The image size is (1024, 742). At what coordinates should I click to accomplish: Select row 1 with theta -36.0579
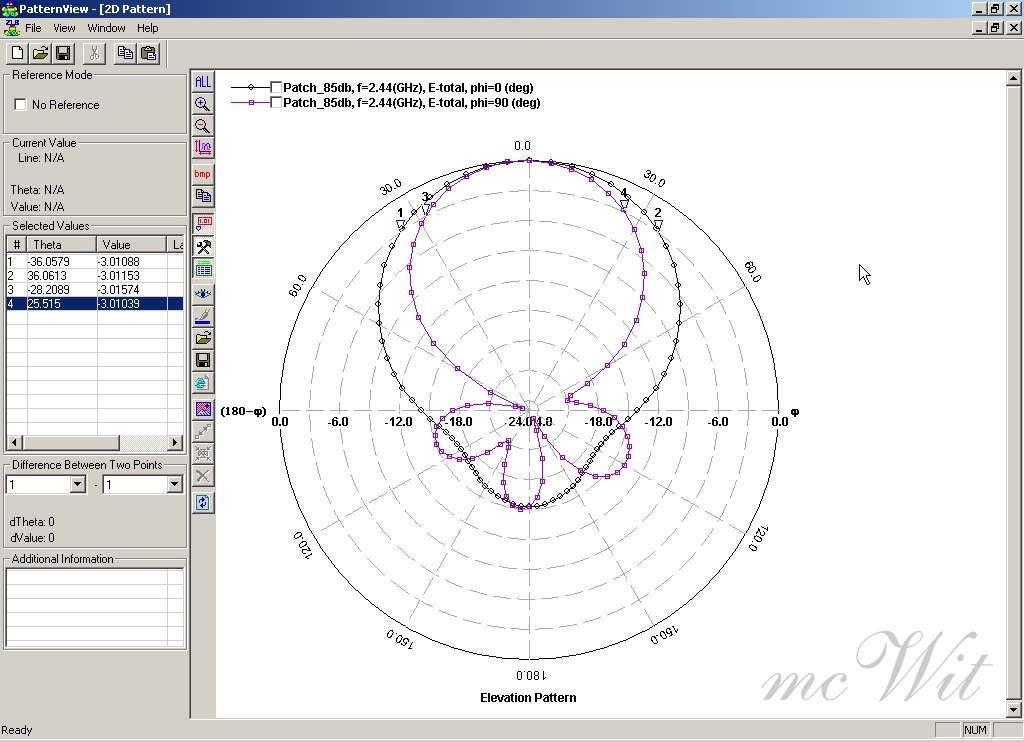click(x=60, y=261)
